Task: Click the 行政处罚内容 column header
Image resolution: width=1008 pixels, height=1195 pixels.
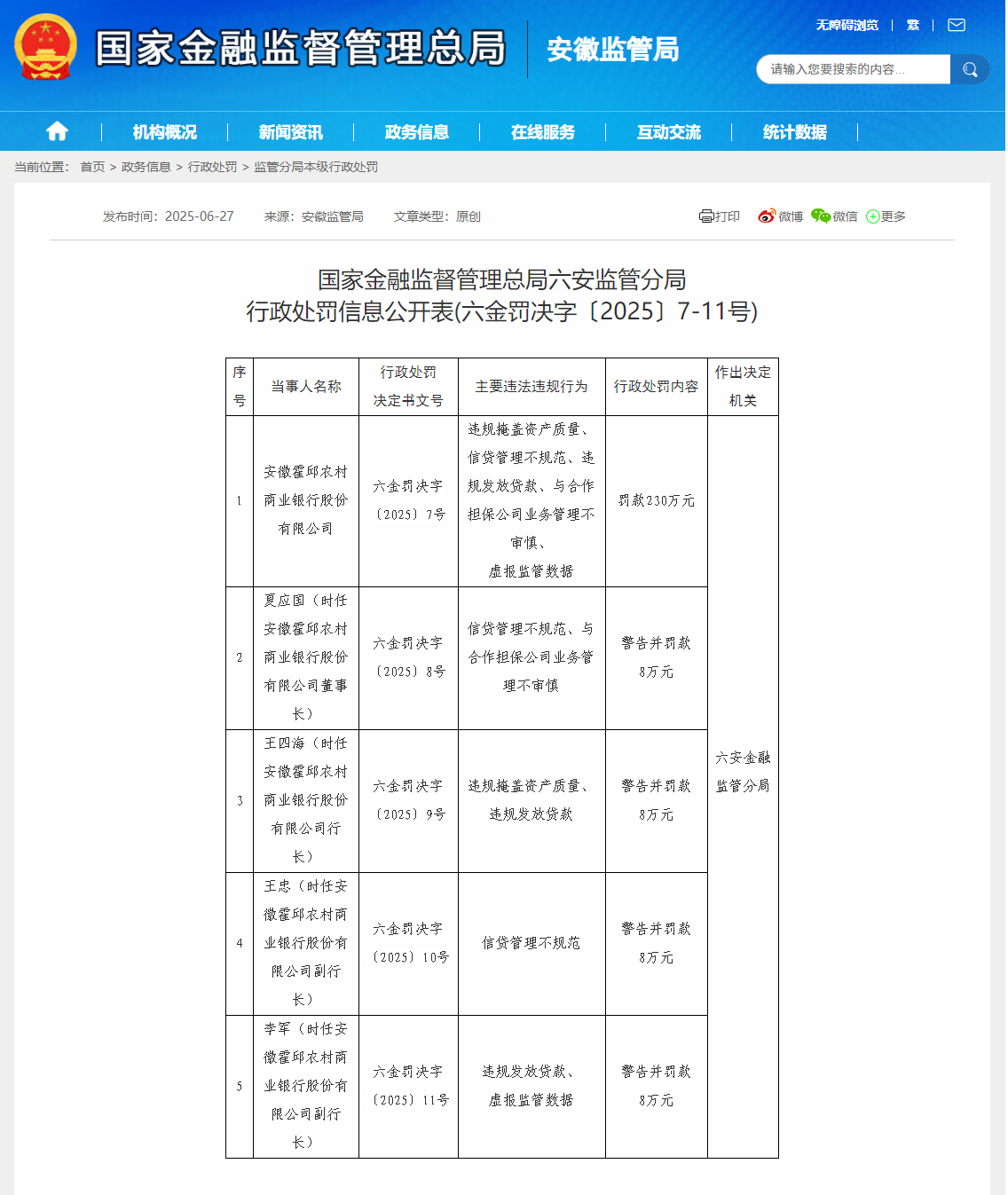Action: pos(657,387)
